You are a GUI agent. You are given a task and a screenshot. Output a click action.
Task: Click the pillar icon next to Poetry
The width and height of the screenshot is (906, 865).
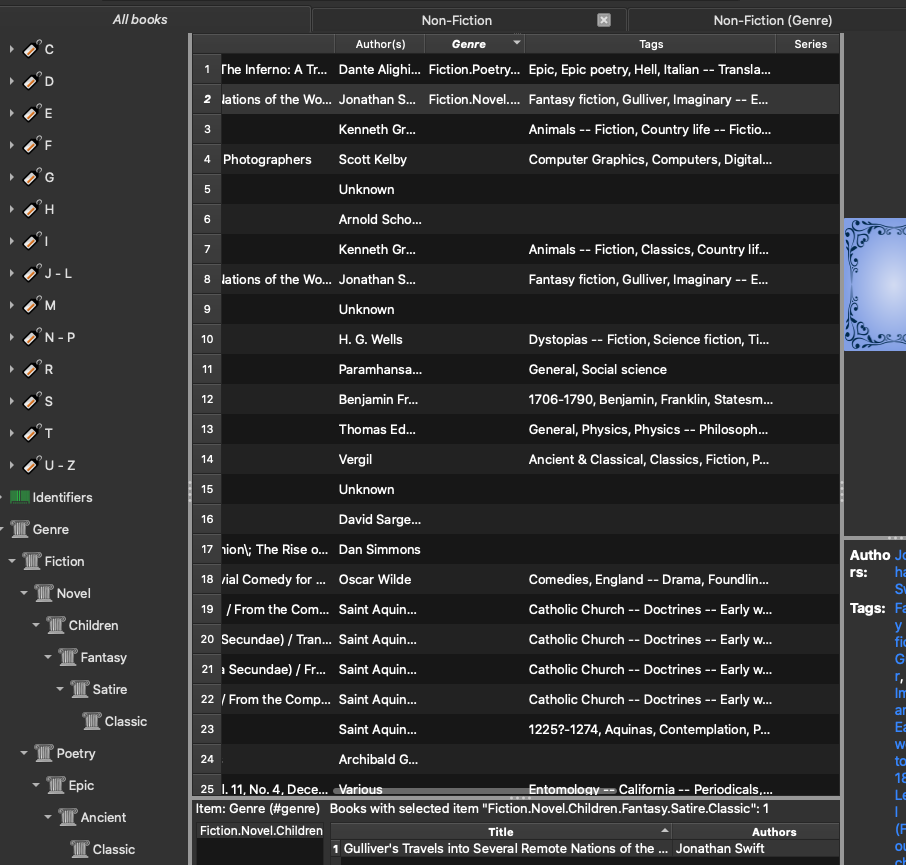[x=44, y=753]
